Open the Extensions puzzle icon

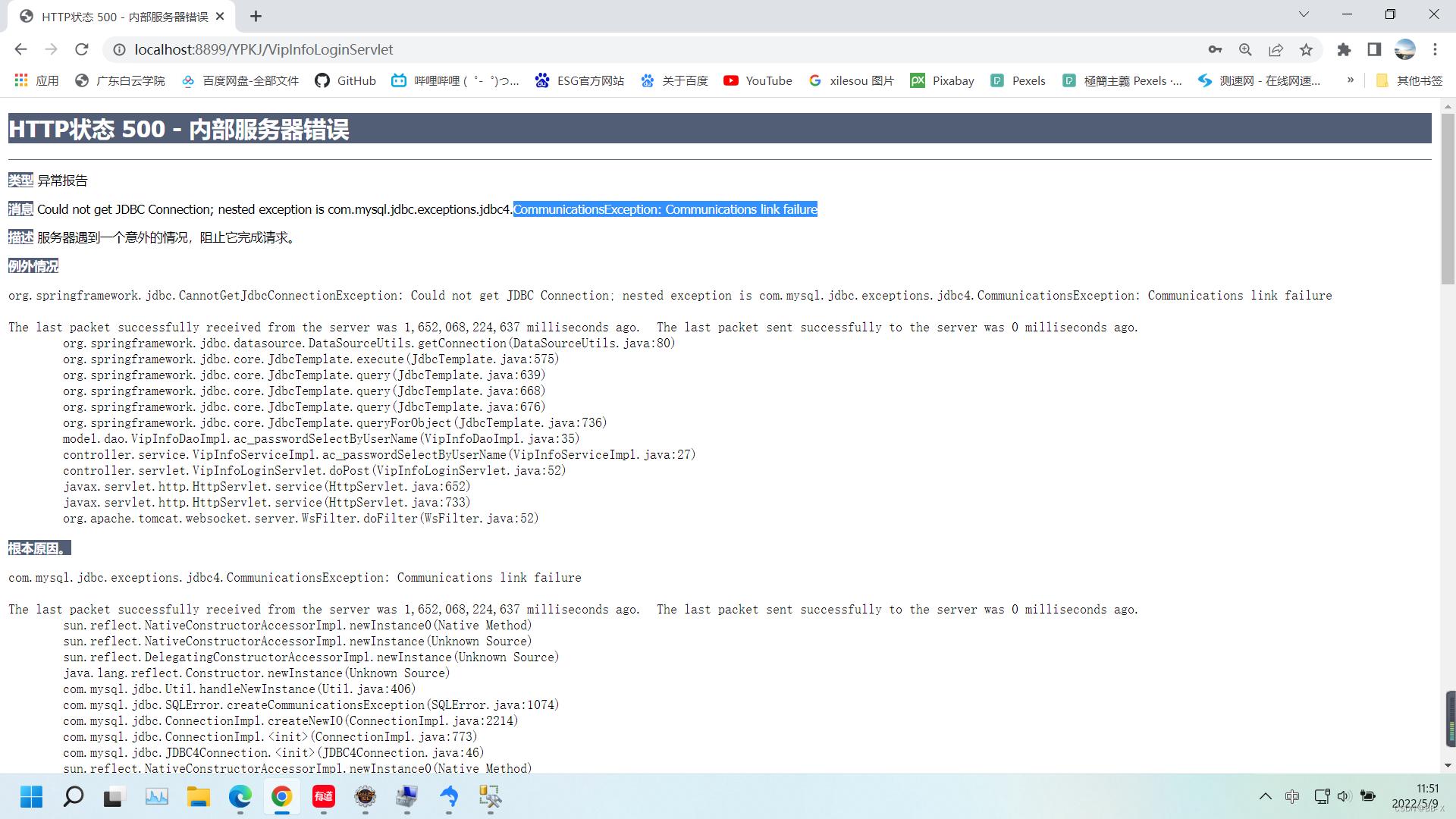click(x=1344, y=49)
